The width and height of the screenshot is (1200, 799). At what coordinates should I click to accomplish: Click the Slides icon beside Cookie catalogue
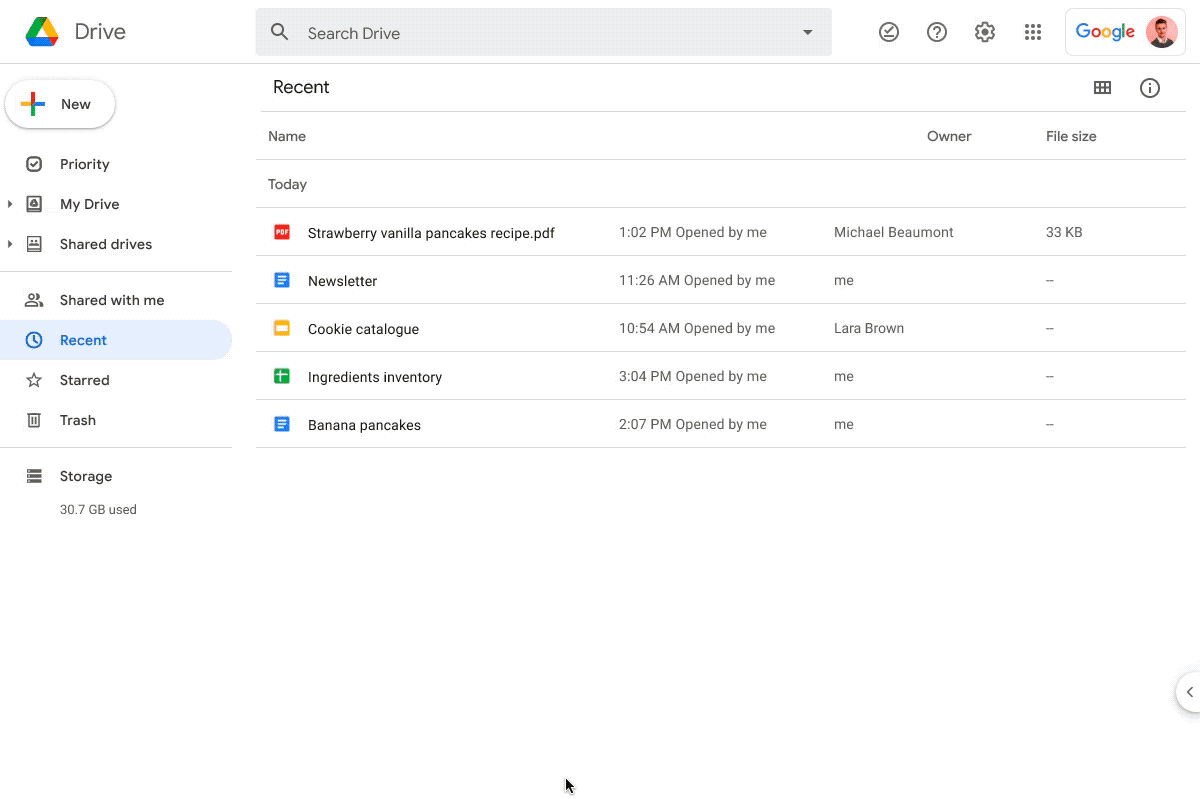282,328
